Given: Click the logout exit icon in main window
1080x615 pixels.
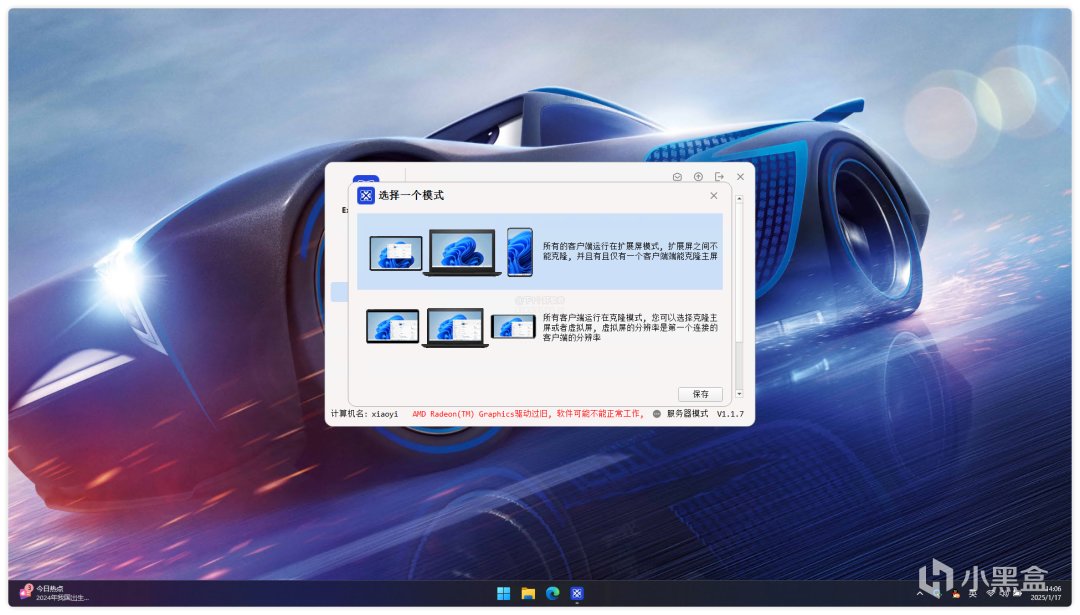Looking at the screenshot, I should tap(719, 177).
